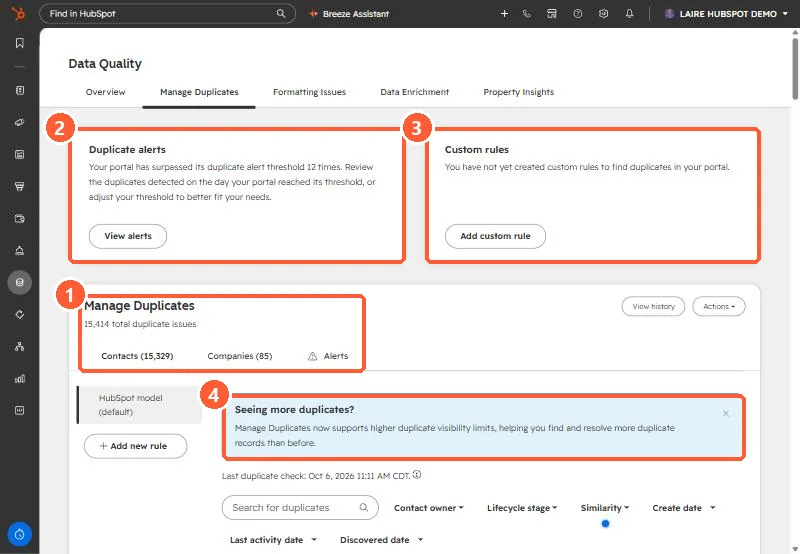The image size is (800, 554).
Task: Click the View history button
Action: click(x=653, y=307)
